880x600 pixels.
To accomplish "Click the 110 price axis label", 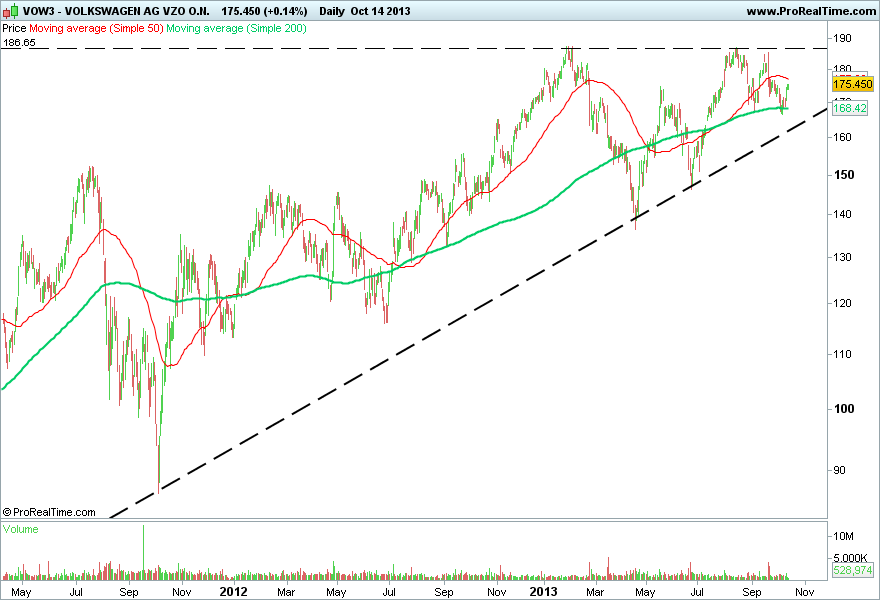I will click(x=842, y=354).
